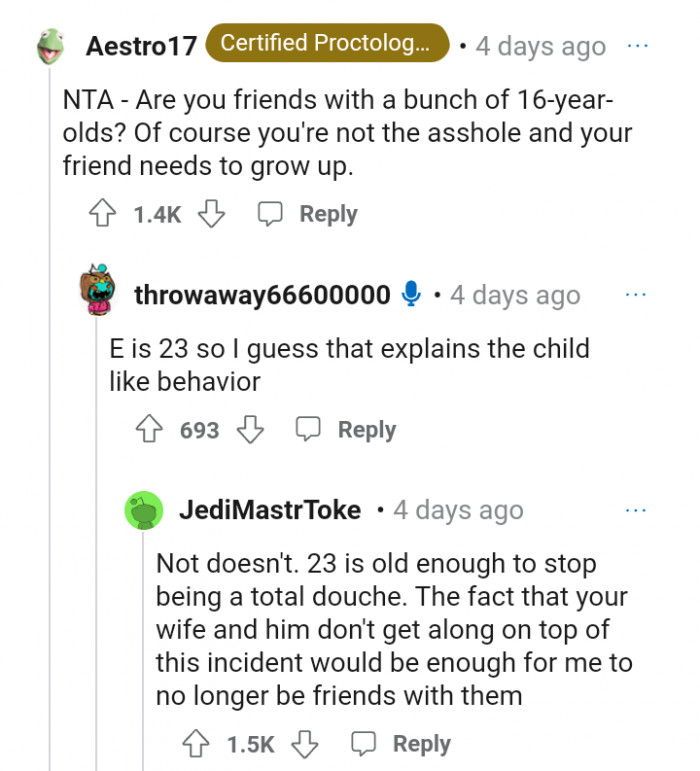Viewport: 700px width, 771px height.
Task: Upvote JediMastrToke's comment
Action: point(197,744)
